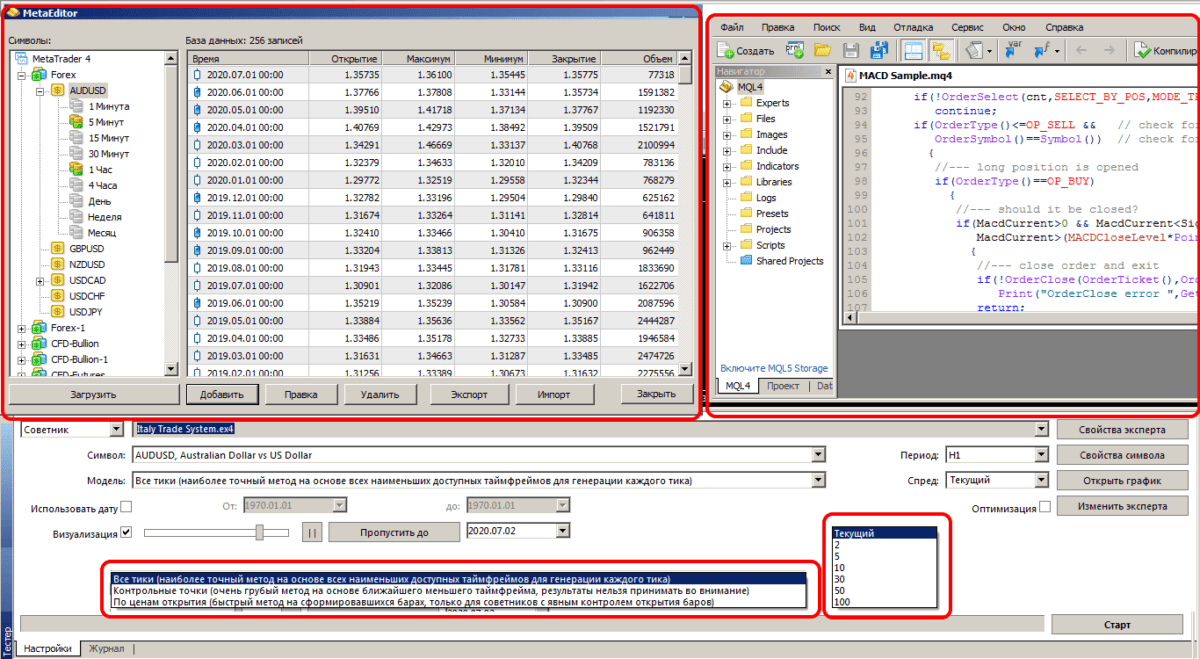Click the save all floppy disks icon

click(880, 50)
